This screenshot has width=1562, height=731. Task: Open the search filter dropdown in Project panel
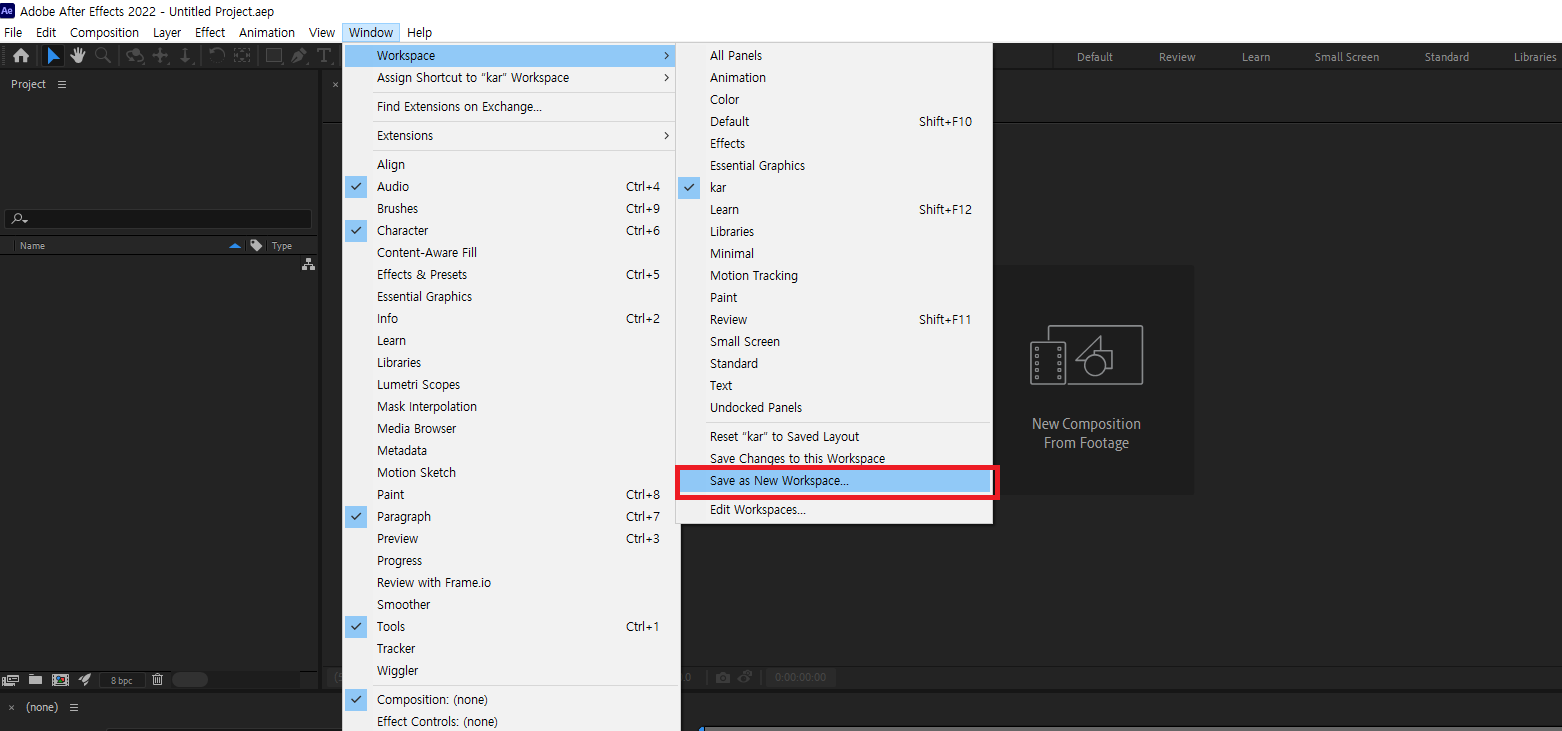tap(19, 219)
